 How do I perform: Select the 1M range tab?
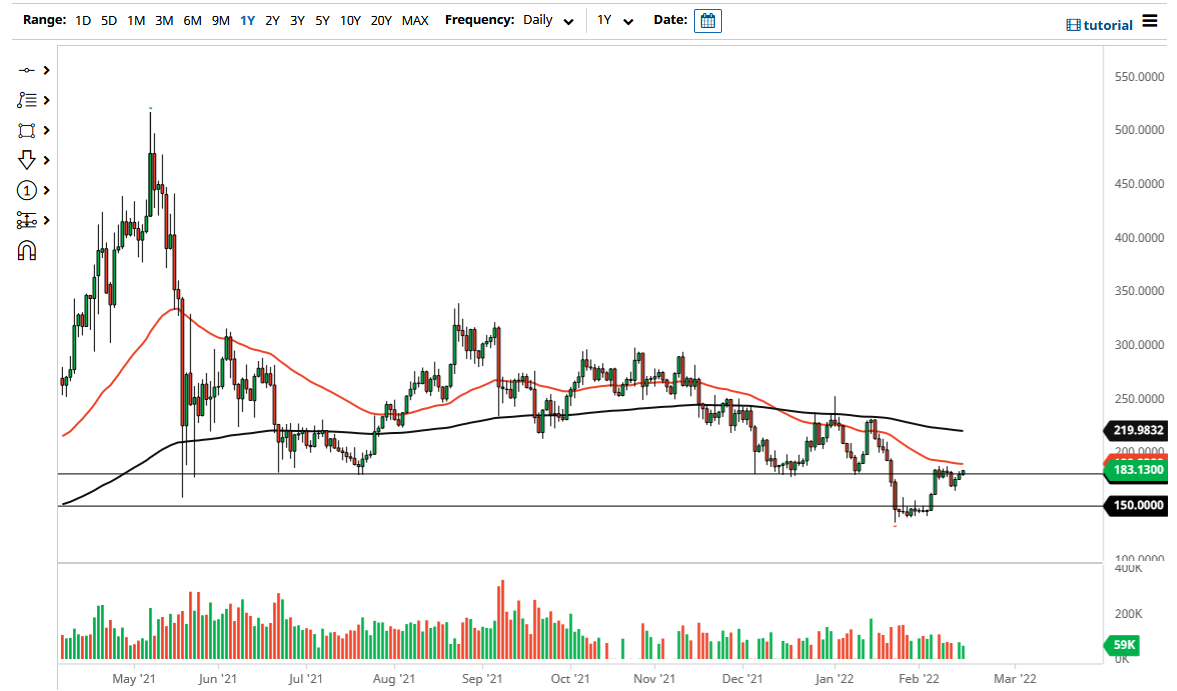[x=136, y=20]
